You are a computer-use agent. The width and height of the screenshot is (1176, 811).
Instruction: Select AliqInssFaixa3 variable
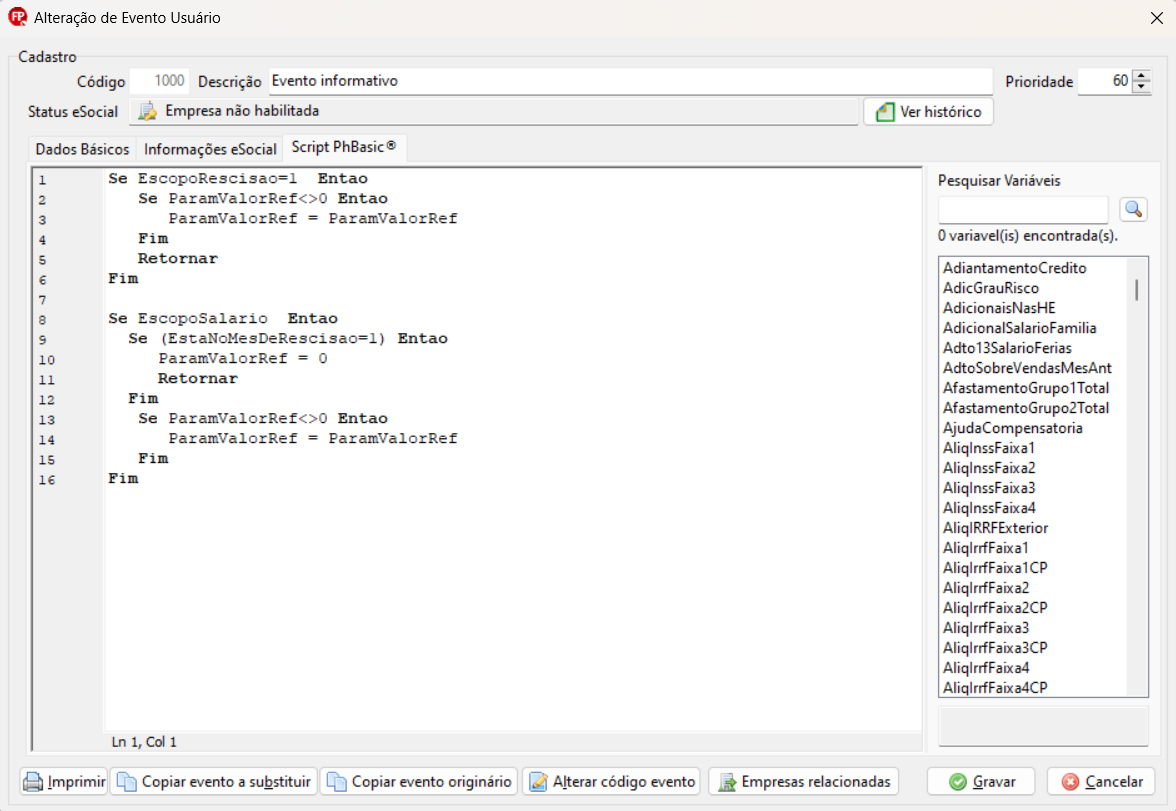coord(989,488)
